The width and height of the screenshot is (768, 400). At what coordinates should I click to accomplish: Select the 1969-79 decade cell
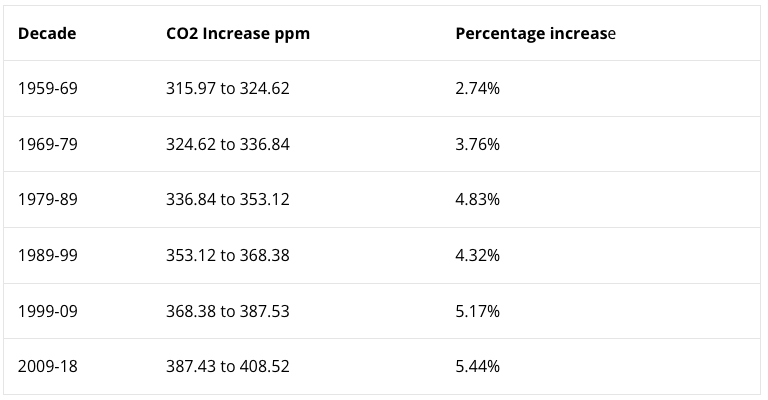tap(47, 144)
